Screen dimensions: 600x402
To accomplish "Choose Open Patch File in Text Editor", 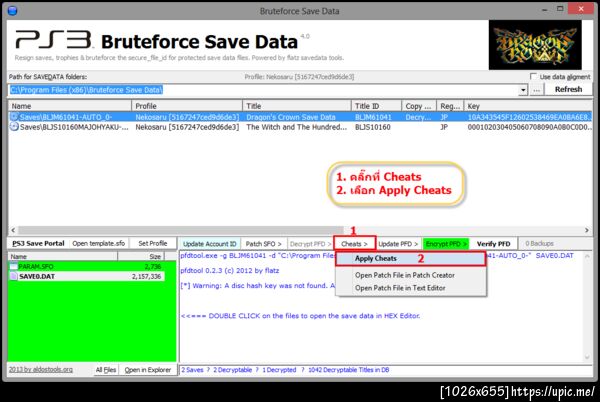I will [400, 288].
